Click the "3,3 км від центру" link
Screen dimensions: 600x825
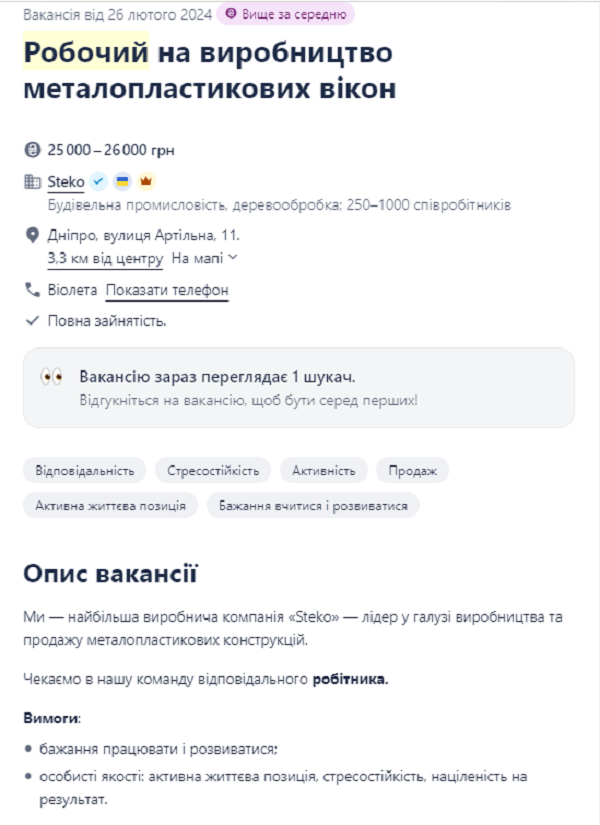click(x=105, y=258)
